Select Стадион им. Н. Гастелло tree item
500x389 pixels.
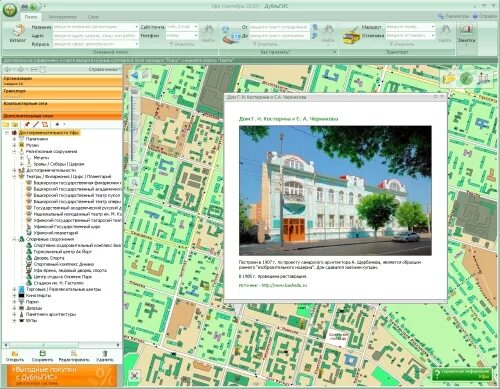tap(59, 283)
